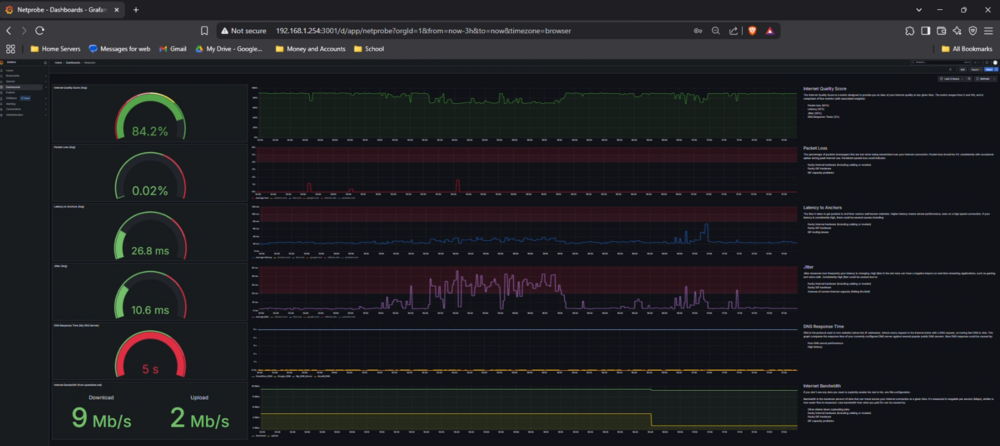Bookmark this page using the bookmark icon
Screen dimensions: 1000x446
pyautogui.click(x=204, y=31)
